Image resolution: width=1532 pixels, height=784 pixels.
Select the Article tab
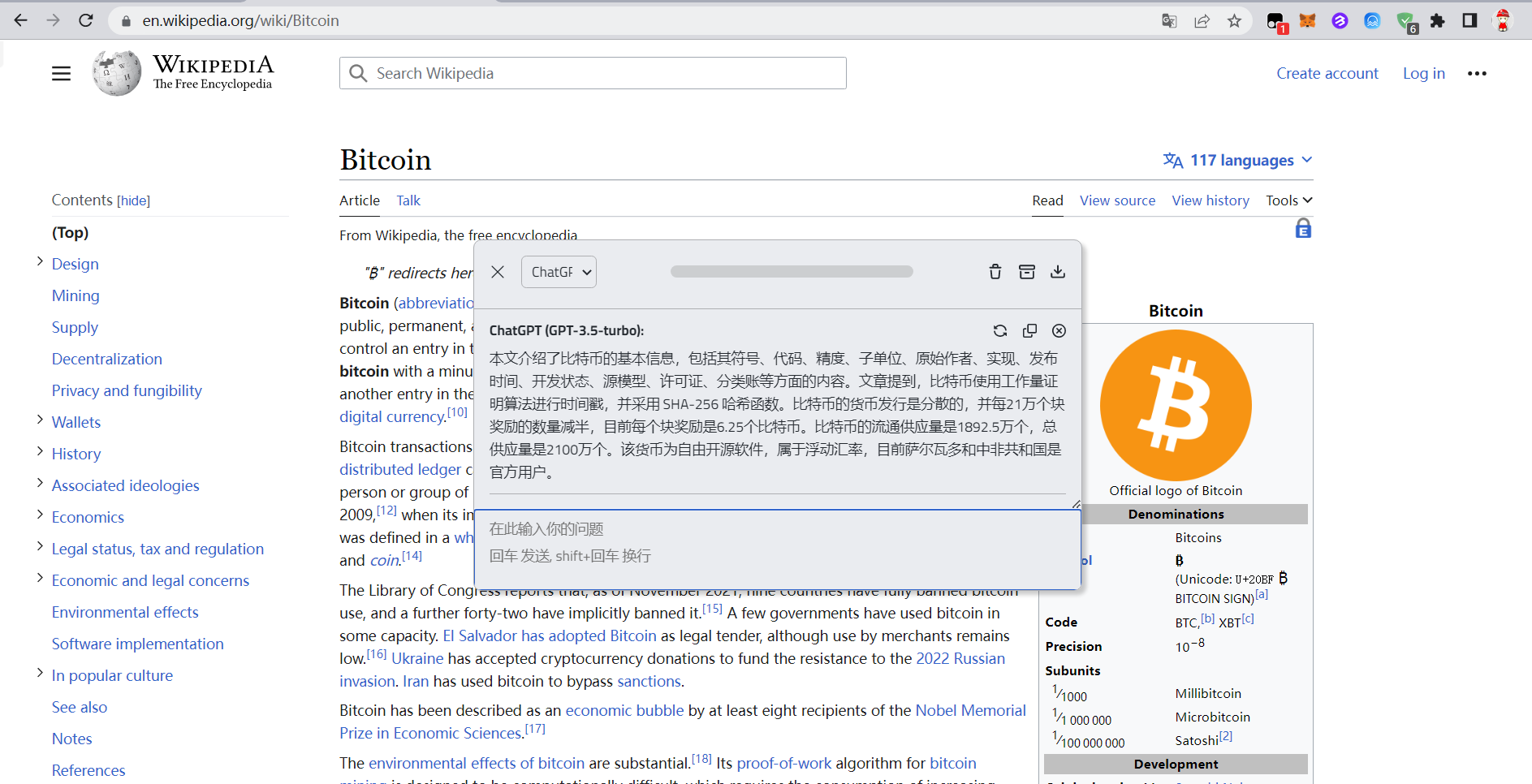point(360,200)
